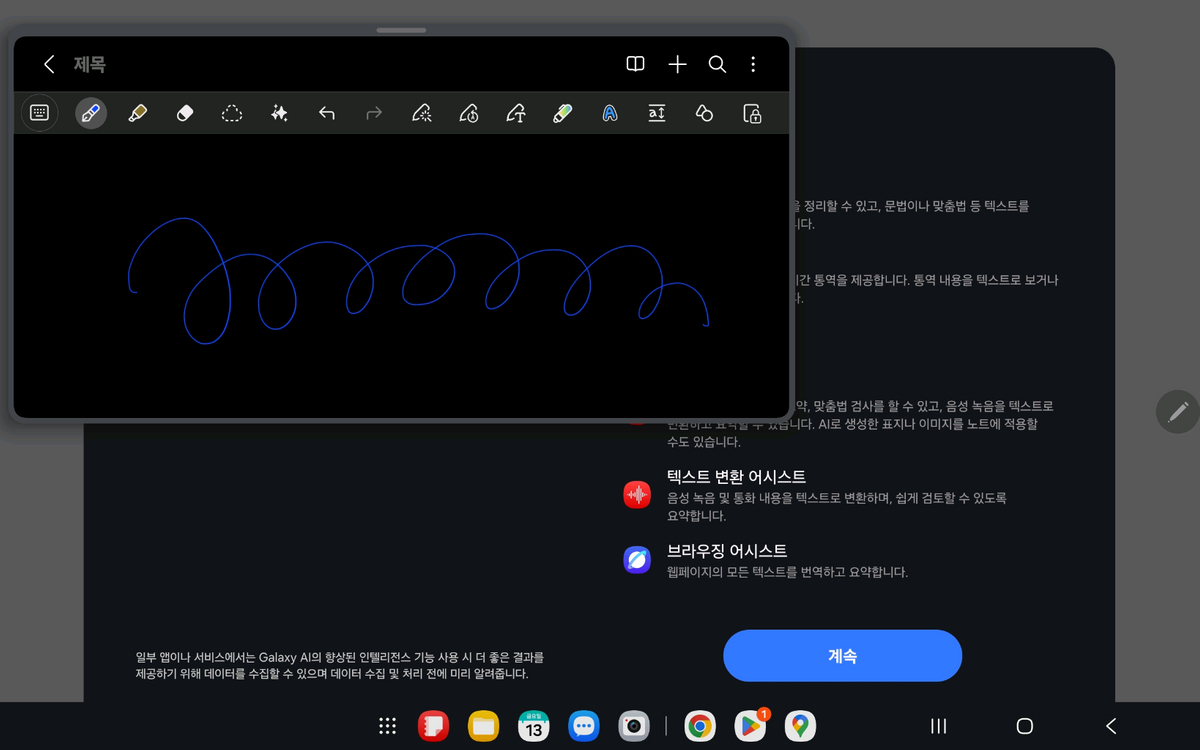Toggle the note edit lock

coord(751,113)
